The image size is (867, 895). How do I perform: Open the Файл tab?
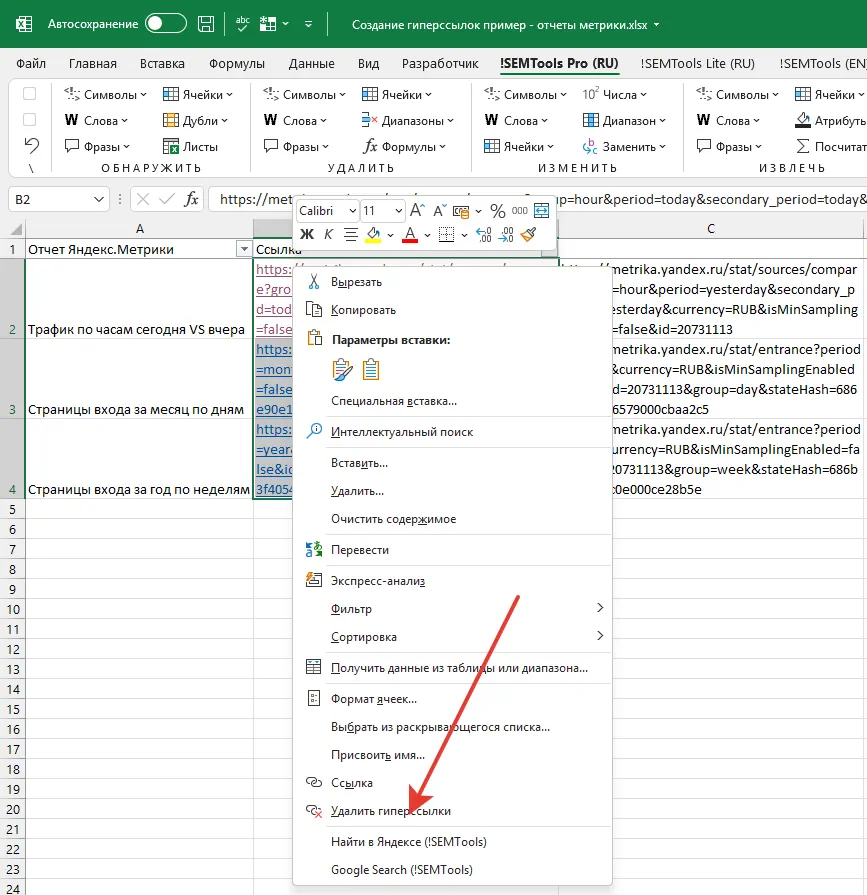tap(31, 63)
